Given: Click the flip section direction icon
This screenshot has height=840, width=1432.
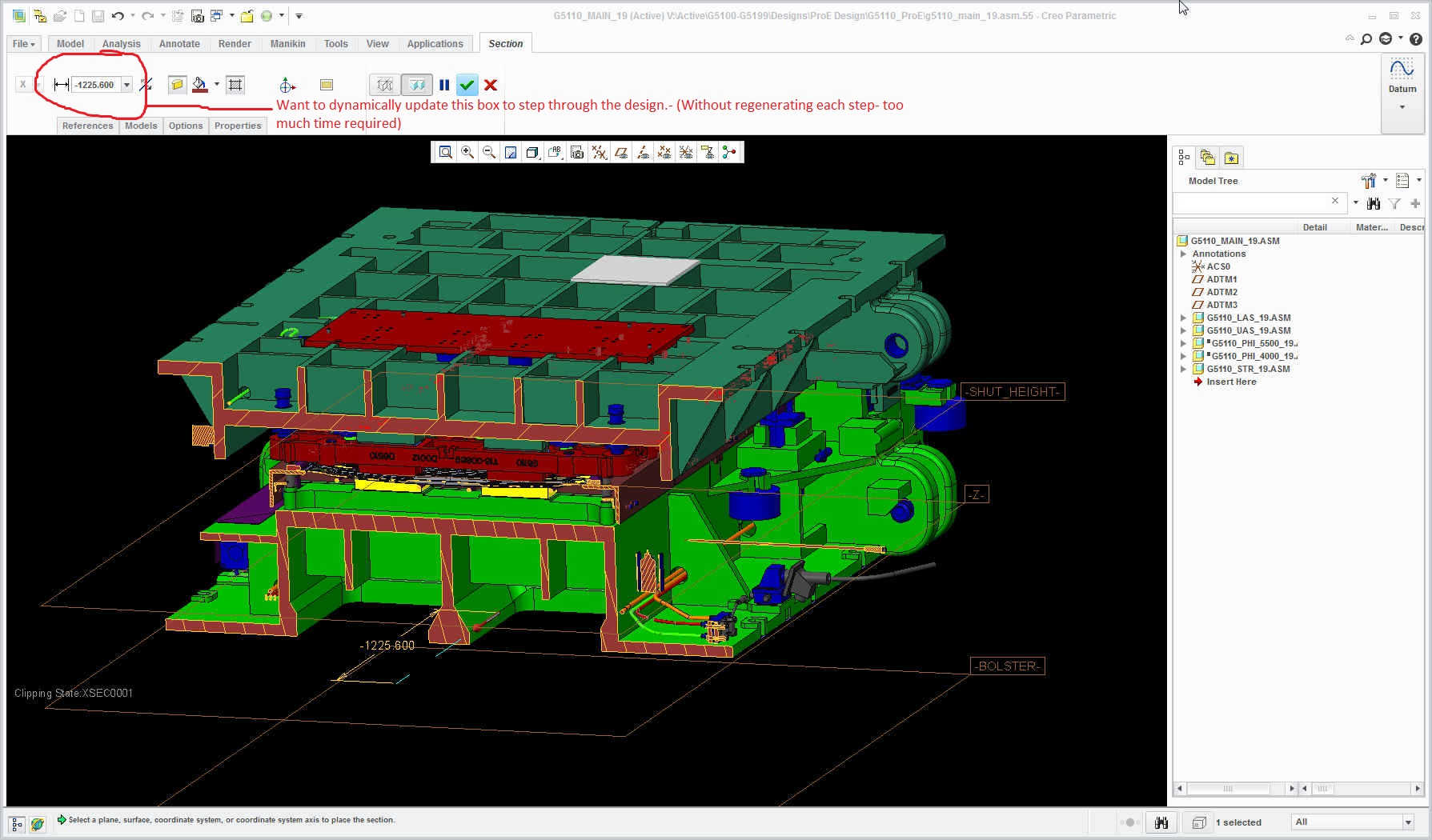Looking at the screenshot, I should pos(146,85).
